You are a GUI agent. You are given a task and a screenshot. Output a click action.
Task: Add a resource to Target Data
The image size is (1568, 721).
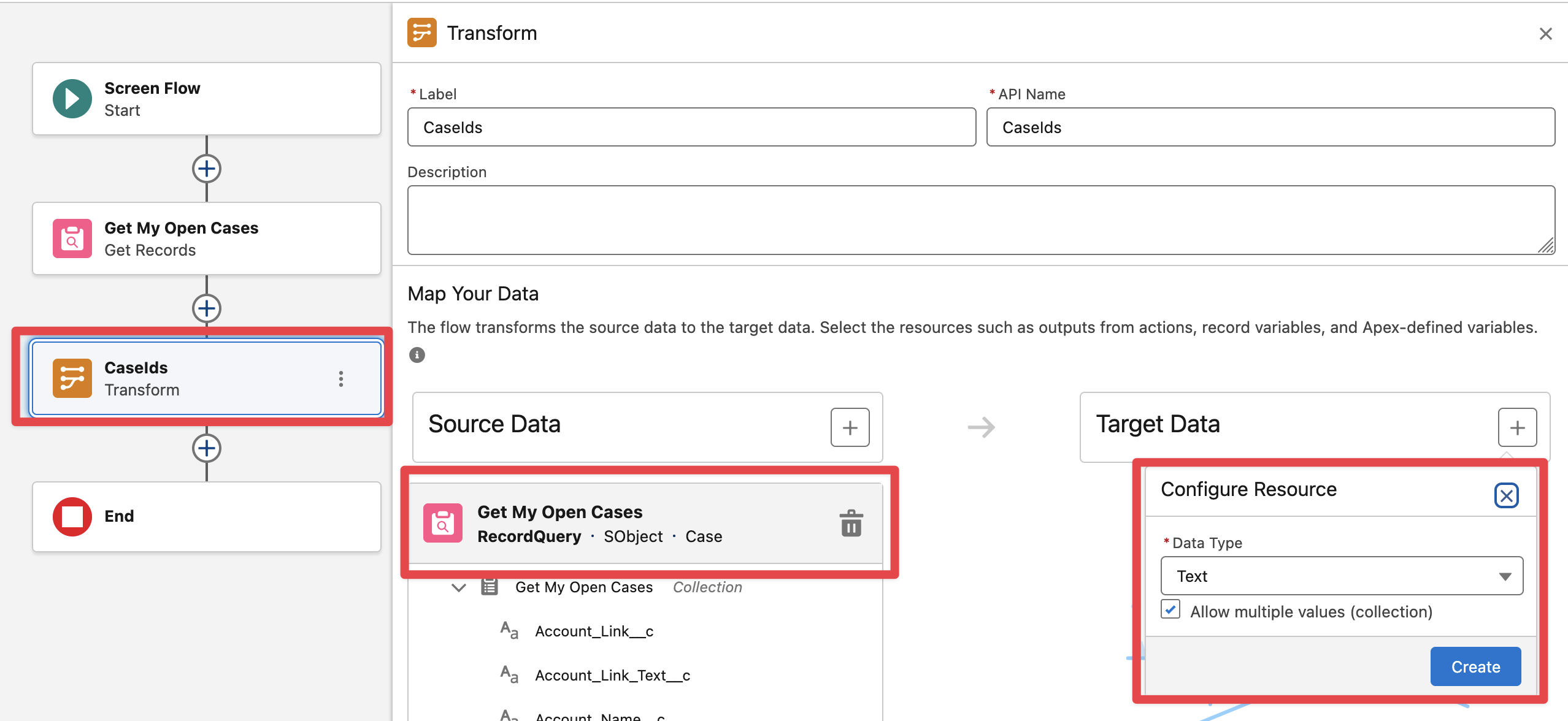tap(1516, 427)
